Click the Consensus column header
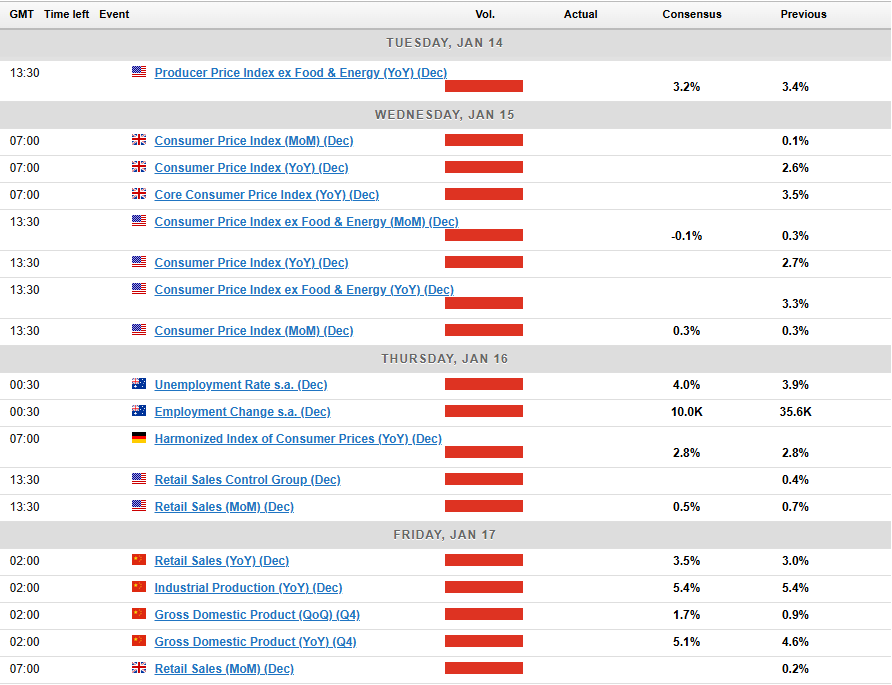The height and width of the screenshot is (685, 892). (x=691, y=14)
